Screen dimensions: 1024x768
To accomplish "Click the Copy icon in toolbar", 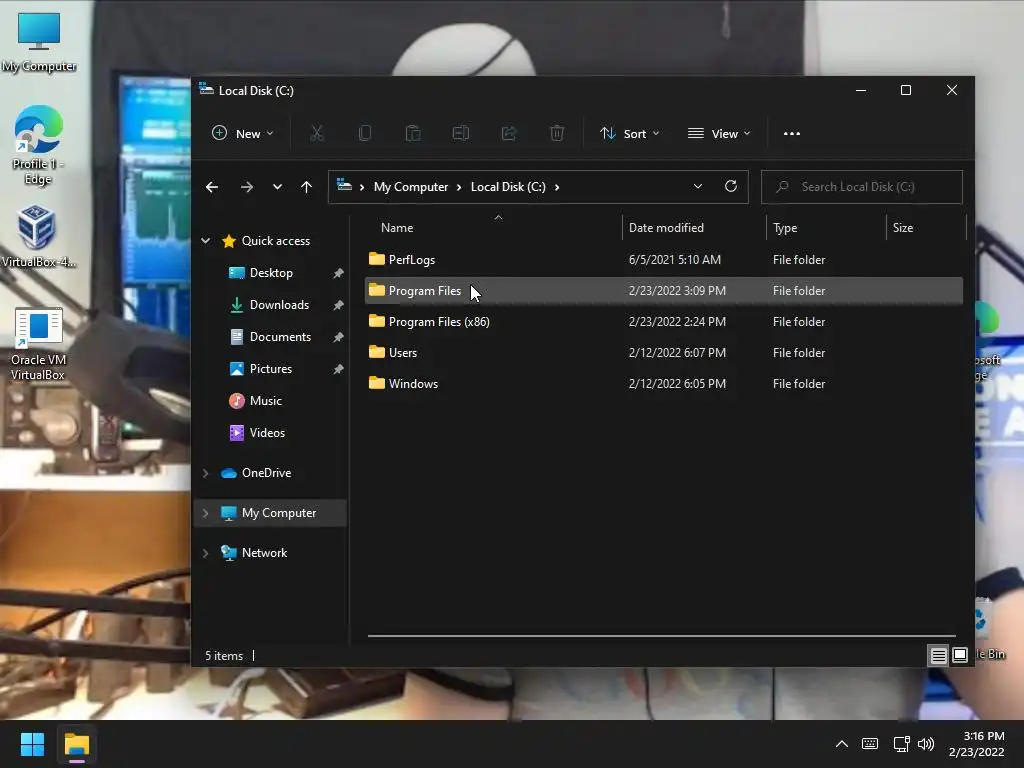I will [x=365, y=133].
